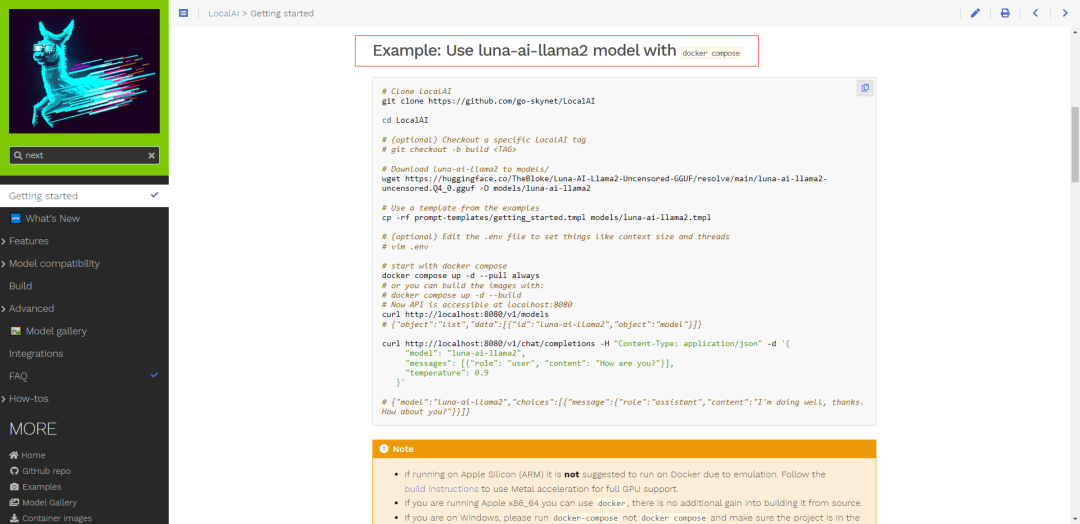The width and height of the screenshot is (1080, 524).
Task: Click the print page icon
Action: 1005,13
